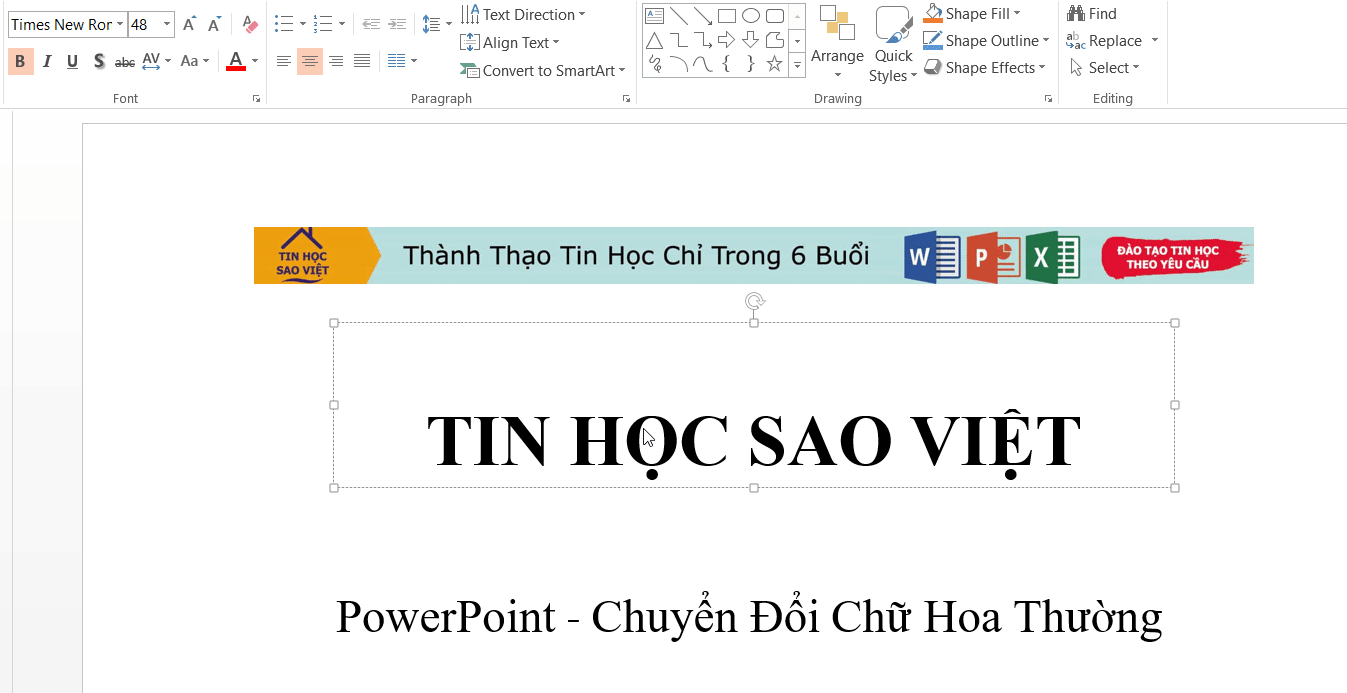The height and width of the screenshot is (693, 1347).
Task: Select the five-point star shape
Action: pyautogui.click(x=775, y=64)
